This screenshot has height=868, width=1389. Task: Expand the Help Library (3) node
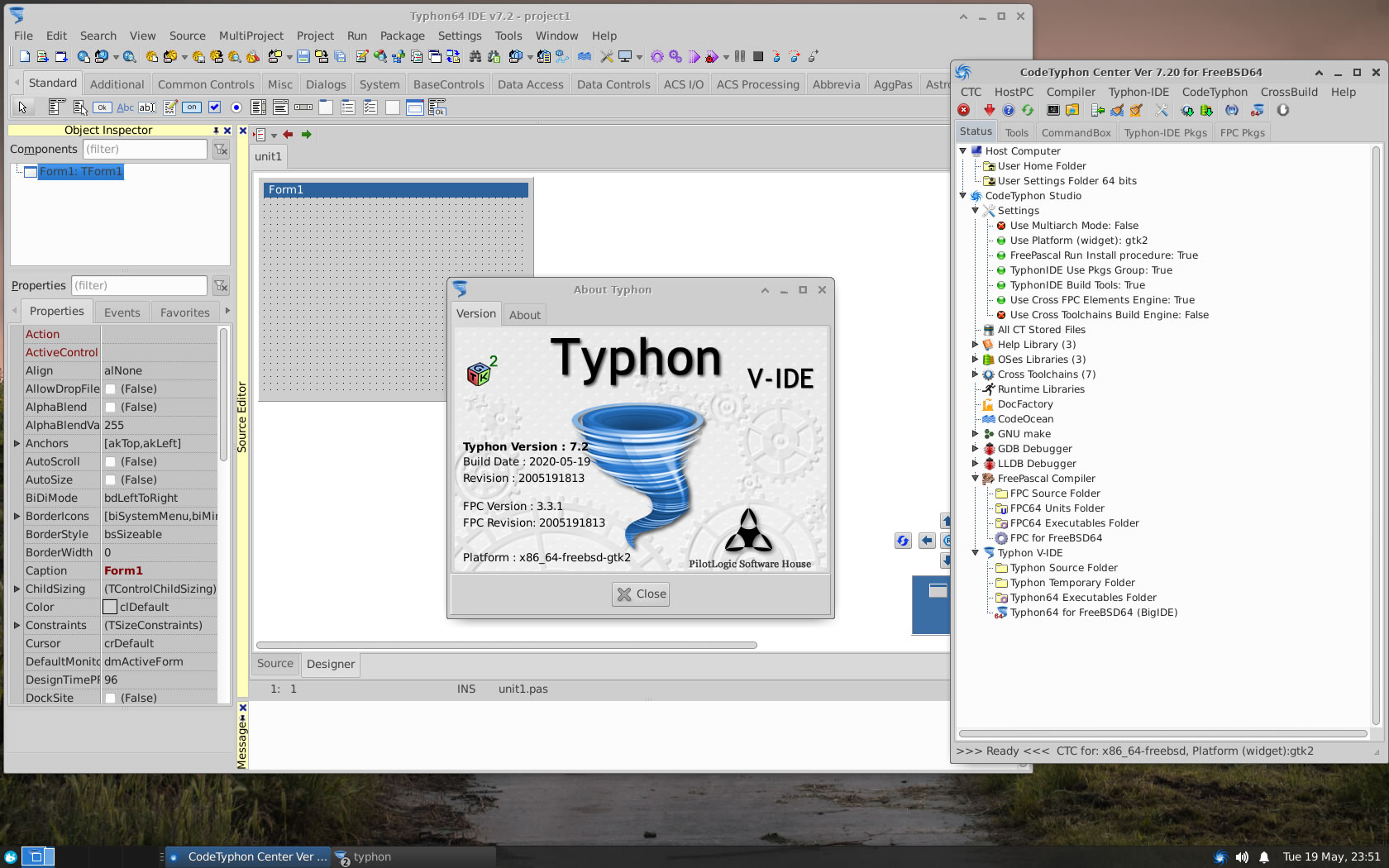point(976,345)
